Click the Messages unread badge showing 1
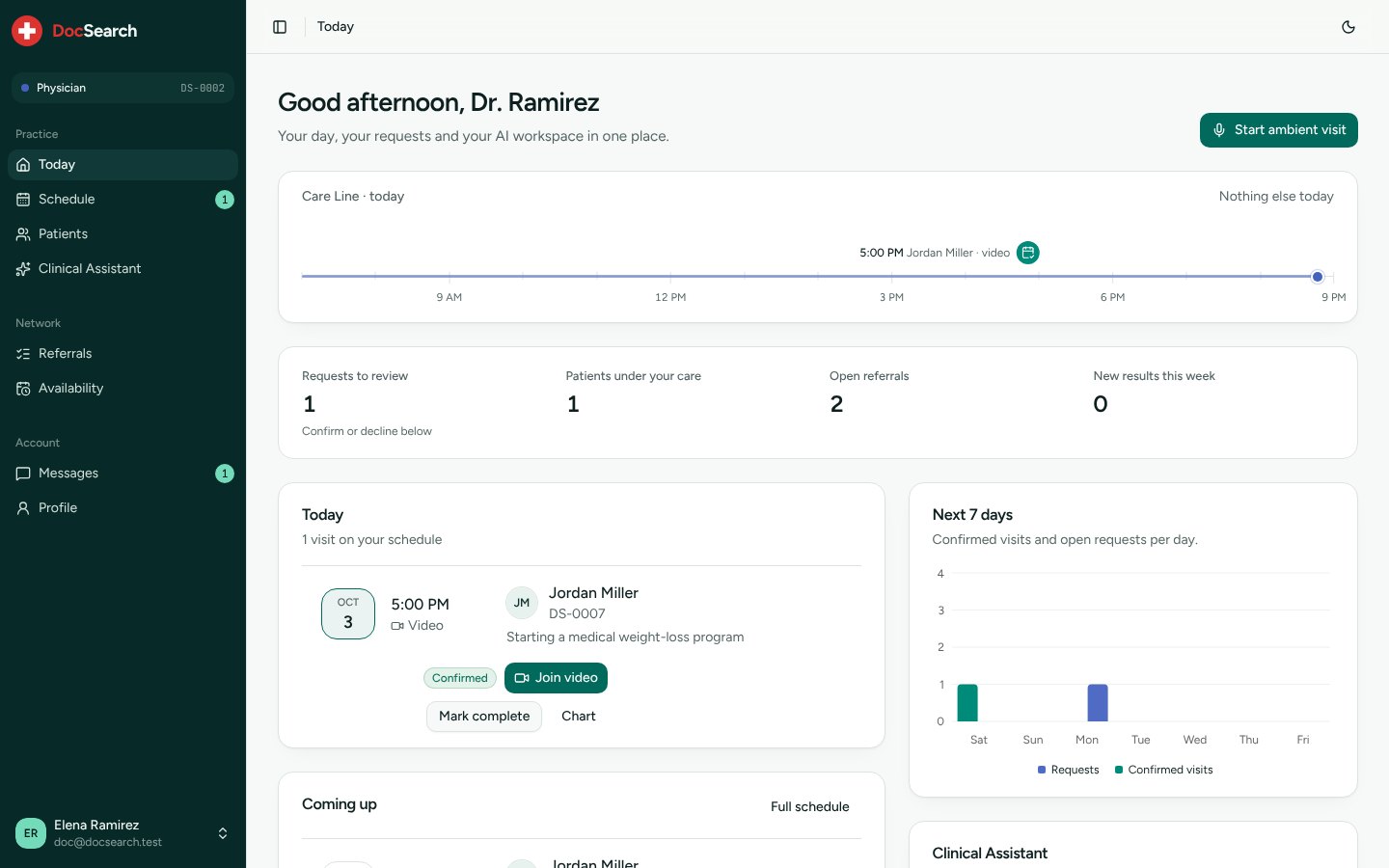The height and width of the screenshot is (868, 1389). pyautogui.click(x=225, y=474)
